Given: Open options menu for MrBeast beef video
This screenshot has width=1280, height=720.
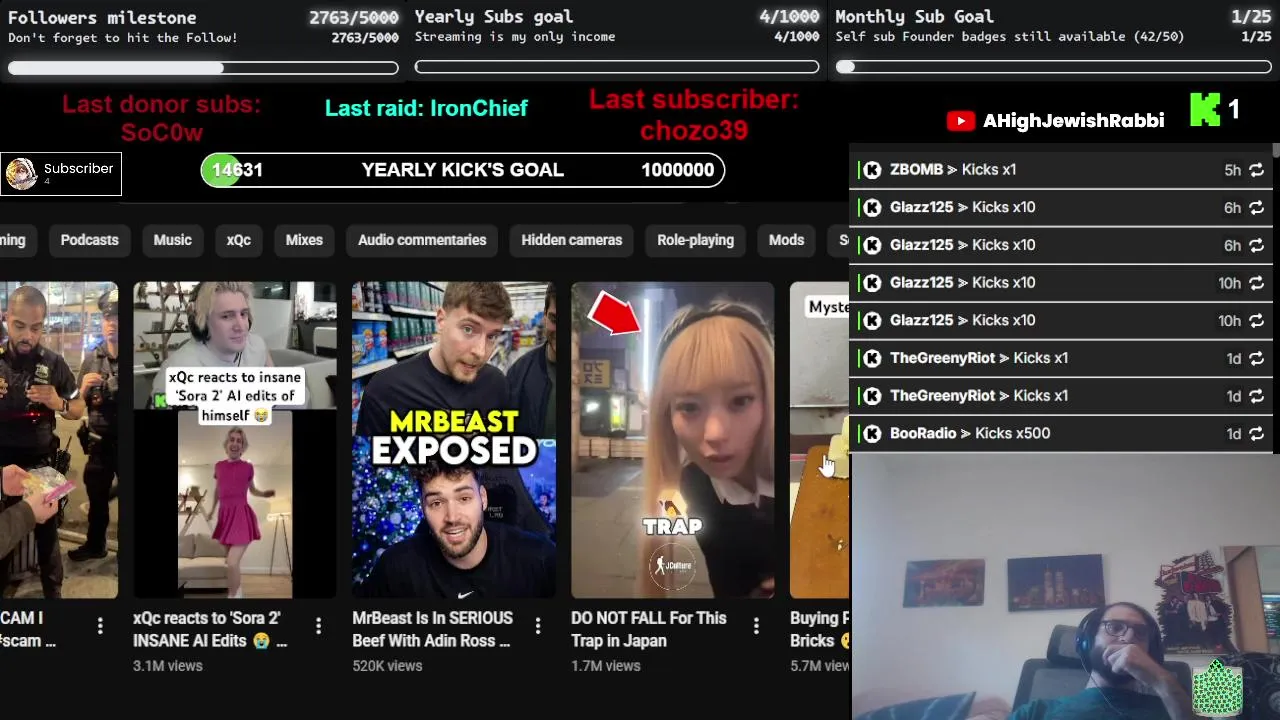Looking at the screenshot, I should pyautogui.click(x=537, y=626).
